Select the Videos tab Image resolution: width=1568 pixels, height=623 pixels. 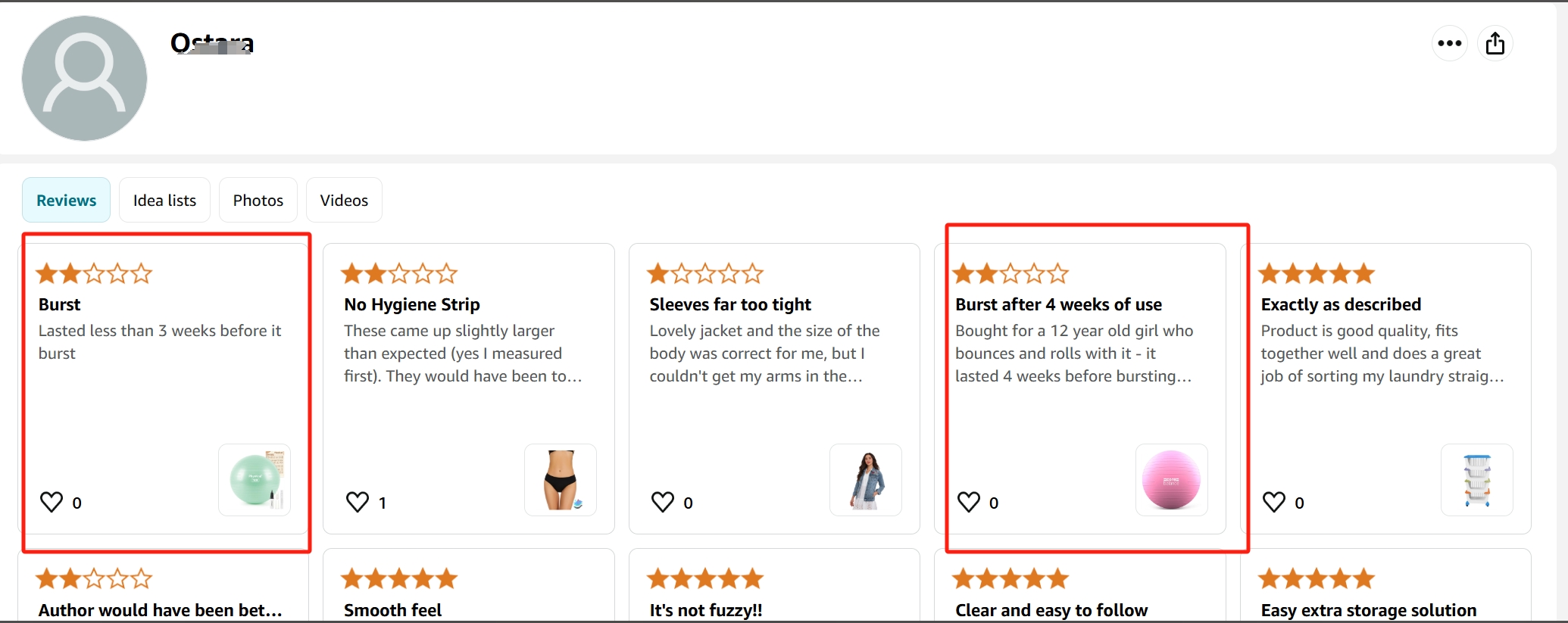click(x=344, y=201)
